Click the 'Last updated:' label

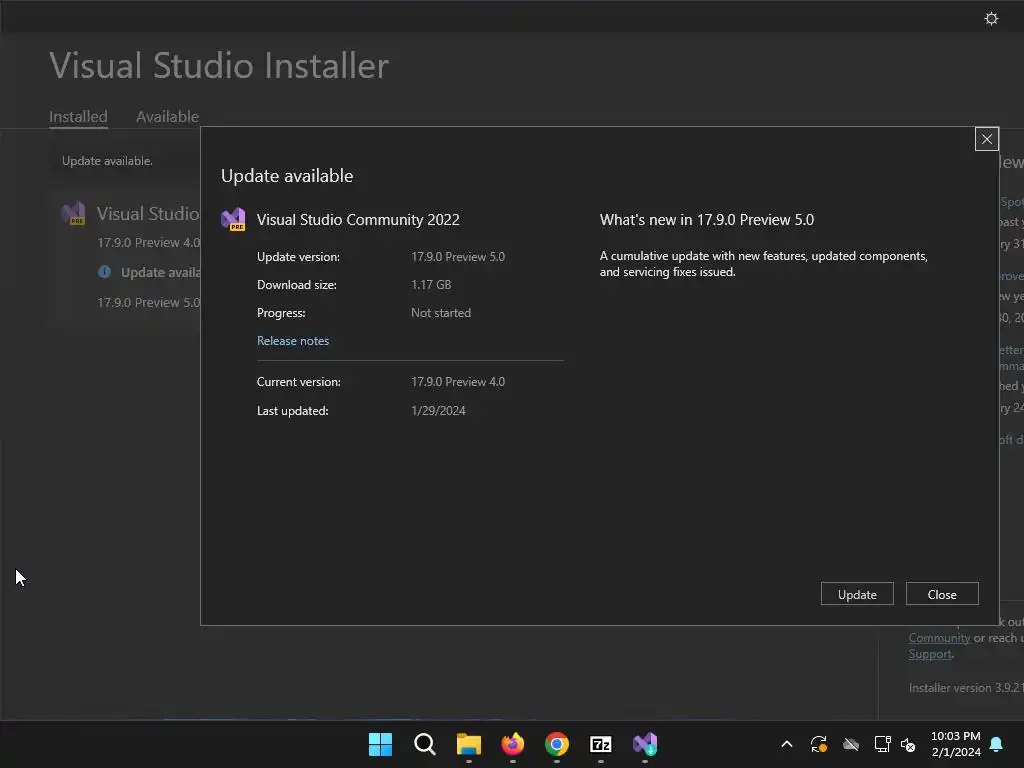[293, 411]
